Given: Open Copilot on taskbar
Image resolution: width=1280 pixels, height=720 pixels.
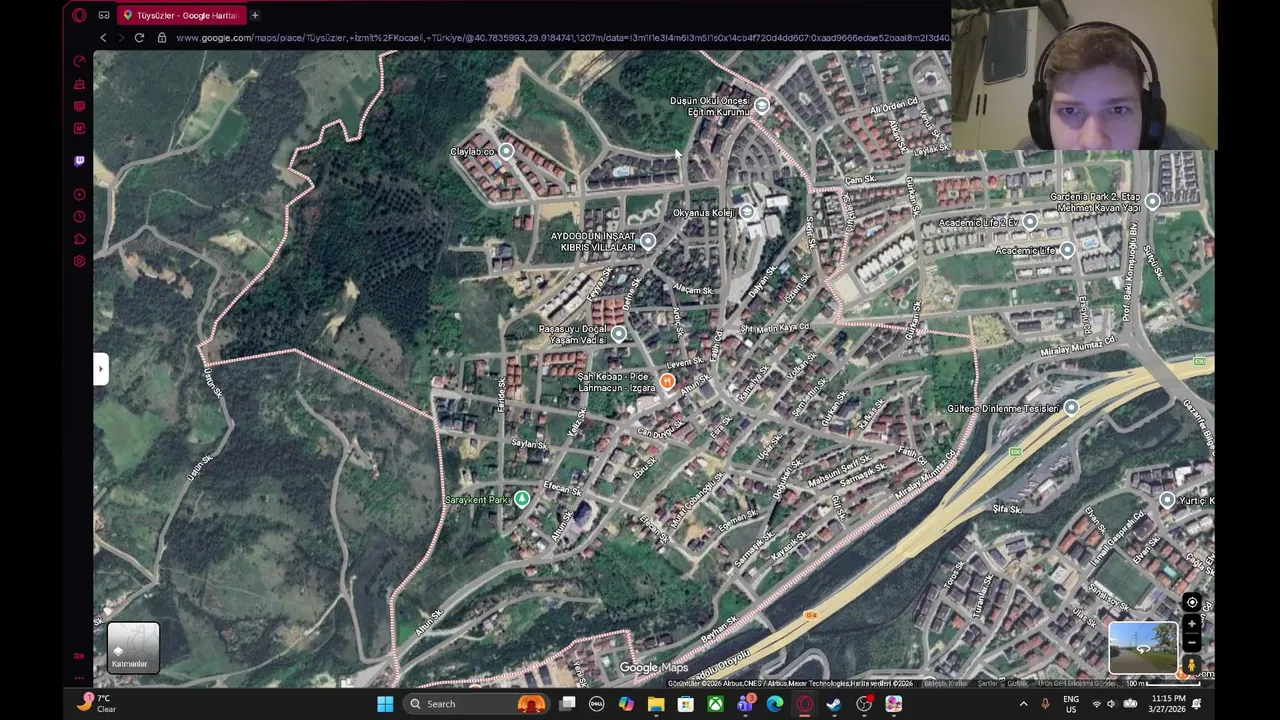Looking at the screenshot, I should tap(626, 704).
